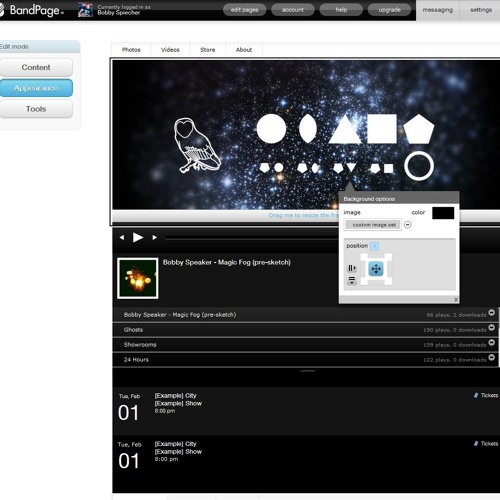Select the Showrooms track row
500x500 pixels.
(x=305, y=345)
